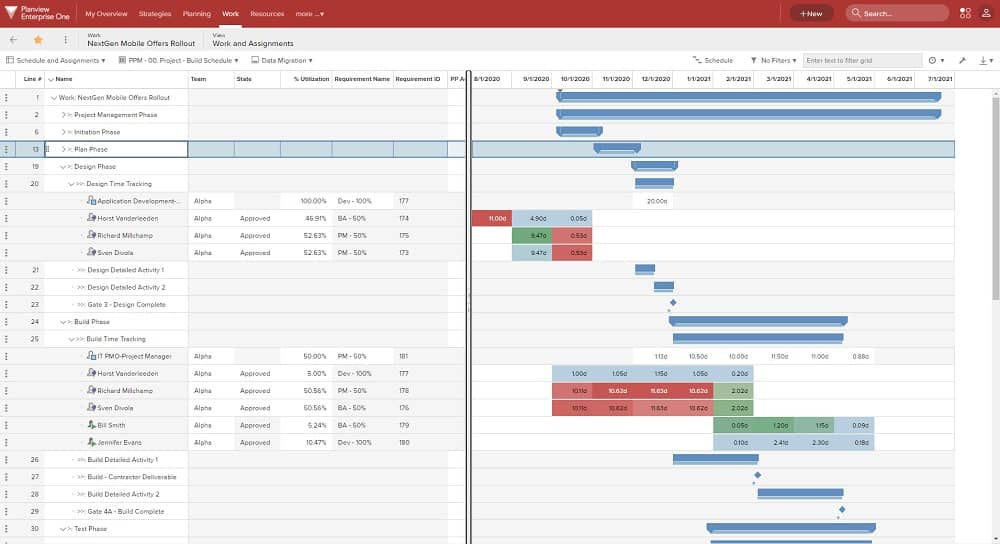Click the wrench settings icon

click(x=962, y=61)
